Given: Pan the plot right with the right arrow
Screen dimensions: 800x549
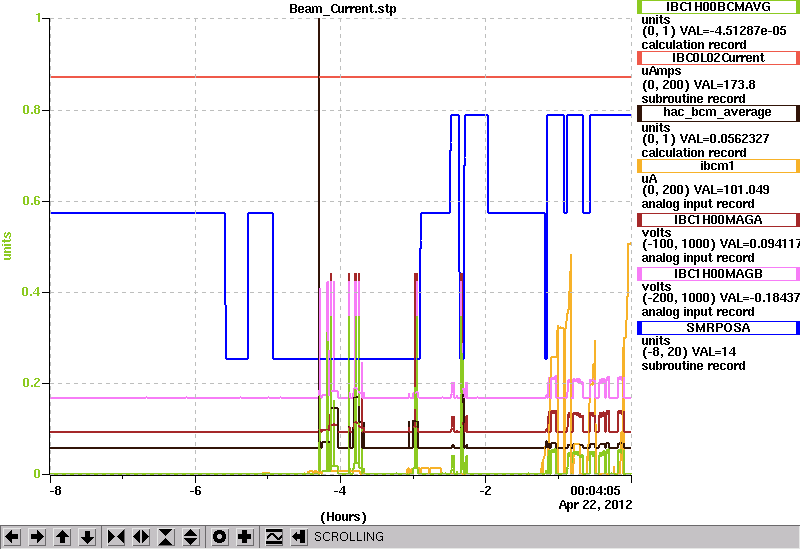Looking at the screenshot, I should (x=37, y=537).
